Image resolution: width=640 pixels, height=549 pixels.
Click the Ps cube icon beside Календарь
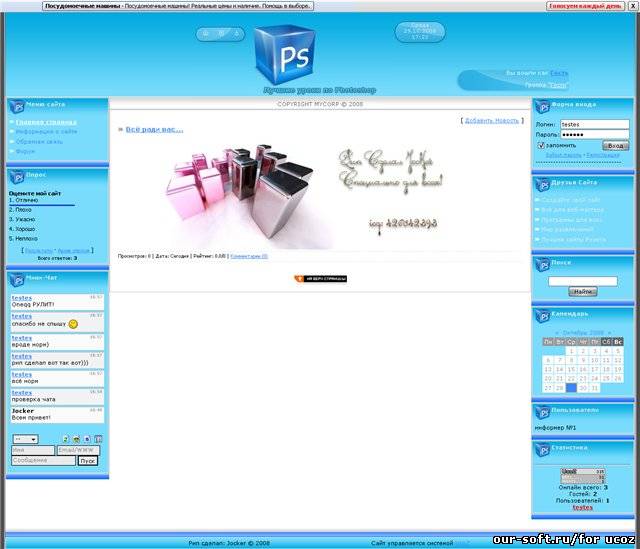coord(542,316)
